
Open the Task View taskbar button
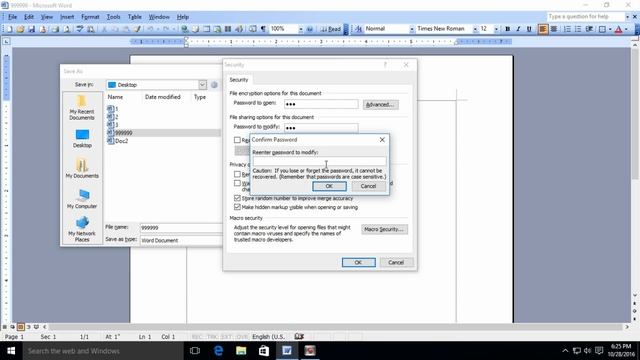point(195,351)
